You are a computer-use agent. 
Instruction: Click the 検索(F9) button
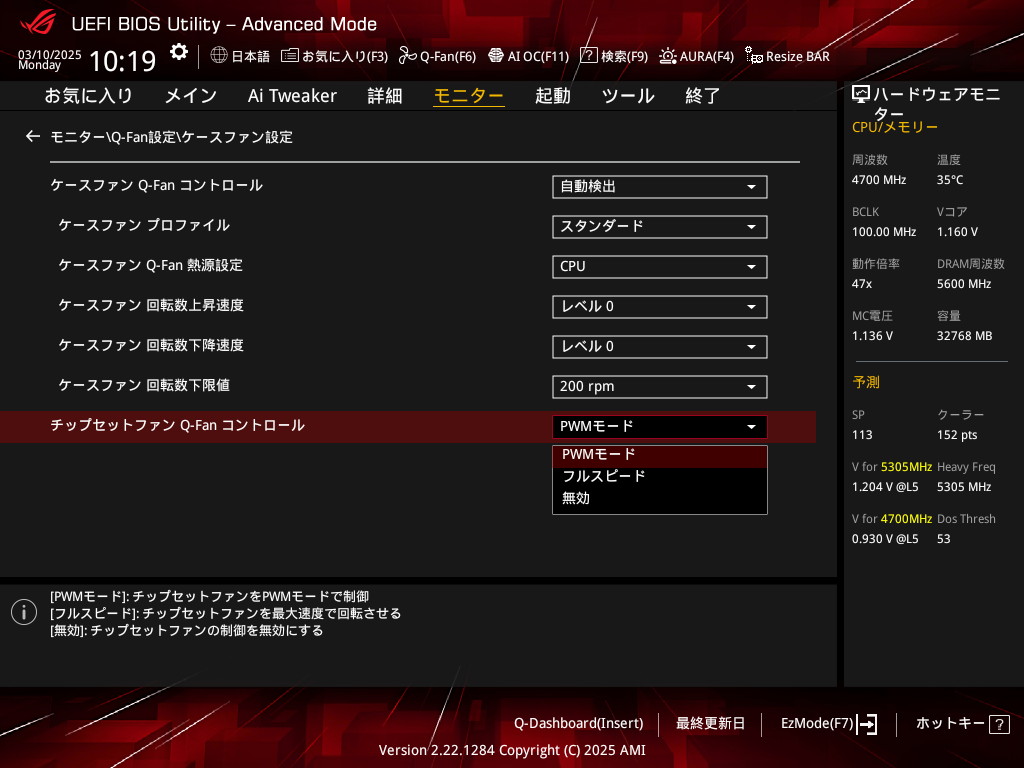[x=614, y=56]
